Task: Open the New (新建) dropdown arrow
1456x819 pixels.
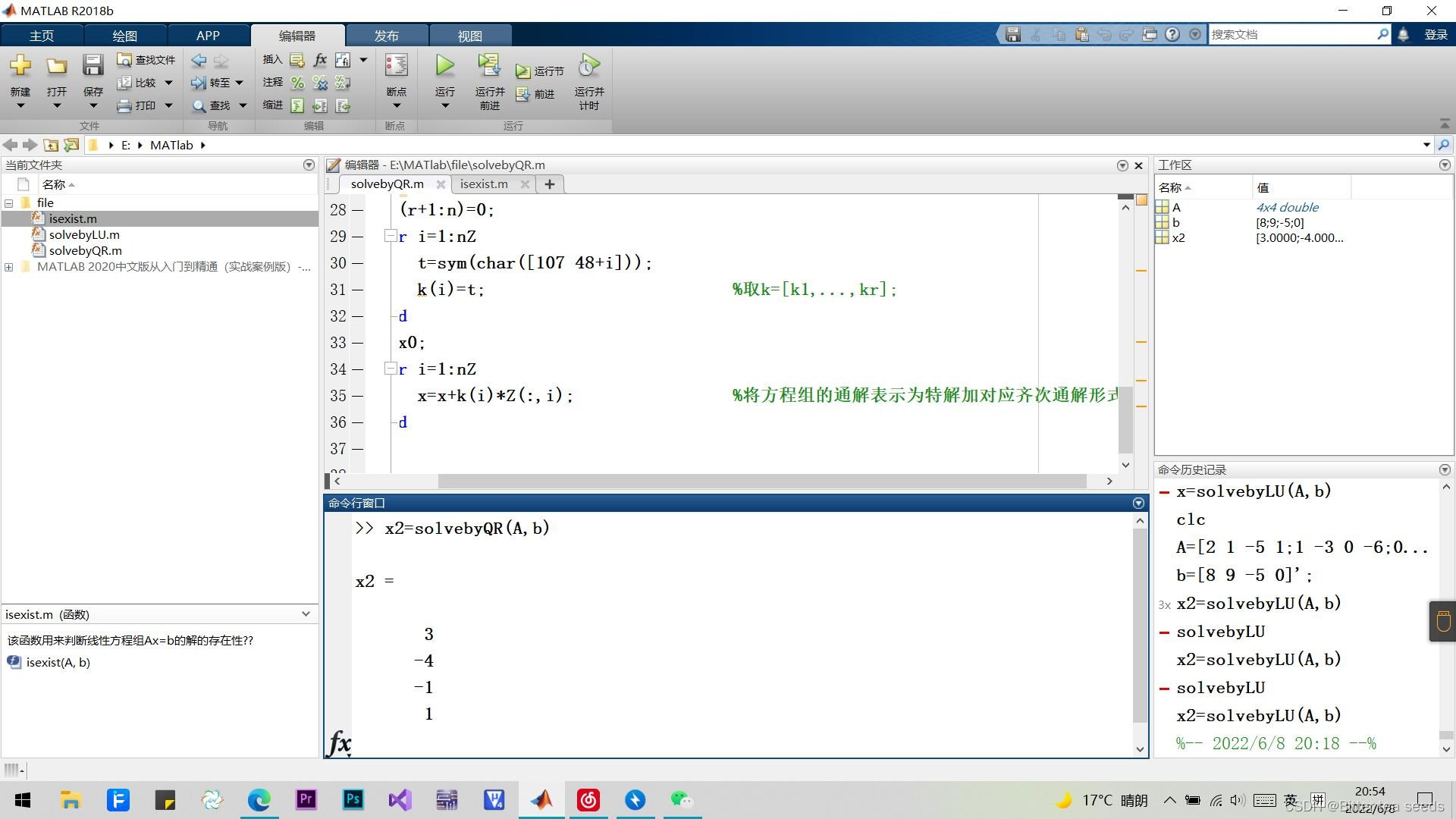Action: click(20, 105)
